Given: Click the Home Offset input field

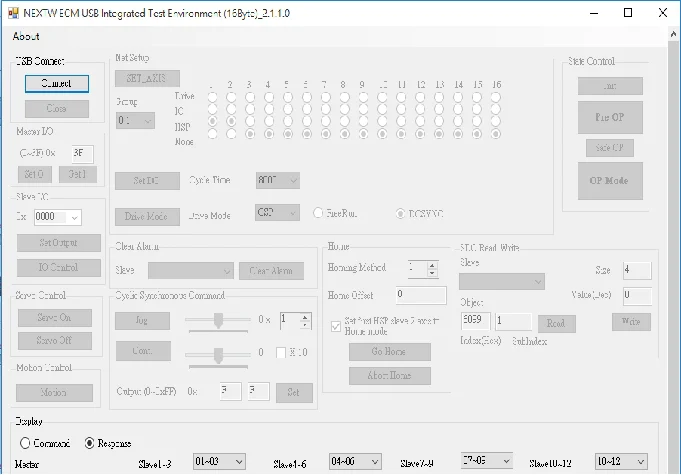Looking at the screenshot, I should [421, 295].
